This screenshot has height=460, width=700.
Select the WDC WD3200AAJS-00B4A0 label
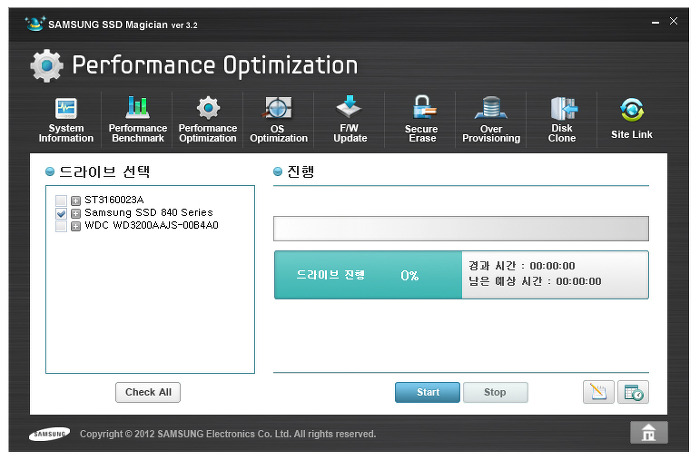[151, 225]
